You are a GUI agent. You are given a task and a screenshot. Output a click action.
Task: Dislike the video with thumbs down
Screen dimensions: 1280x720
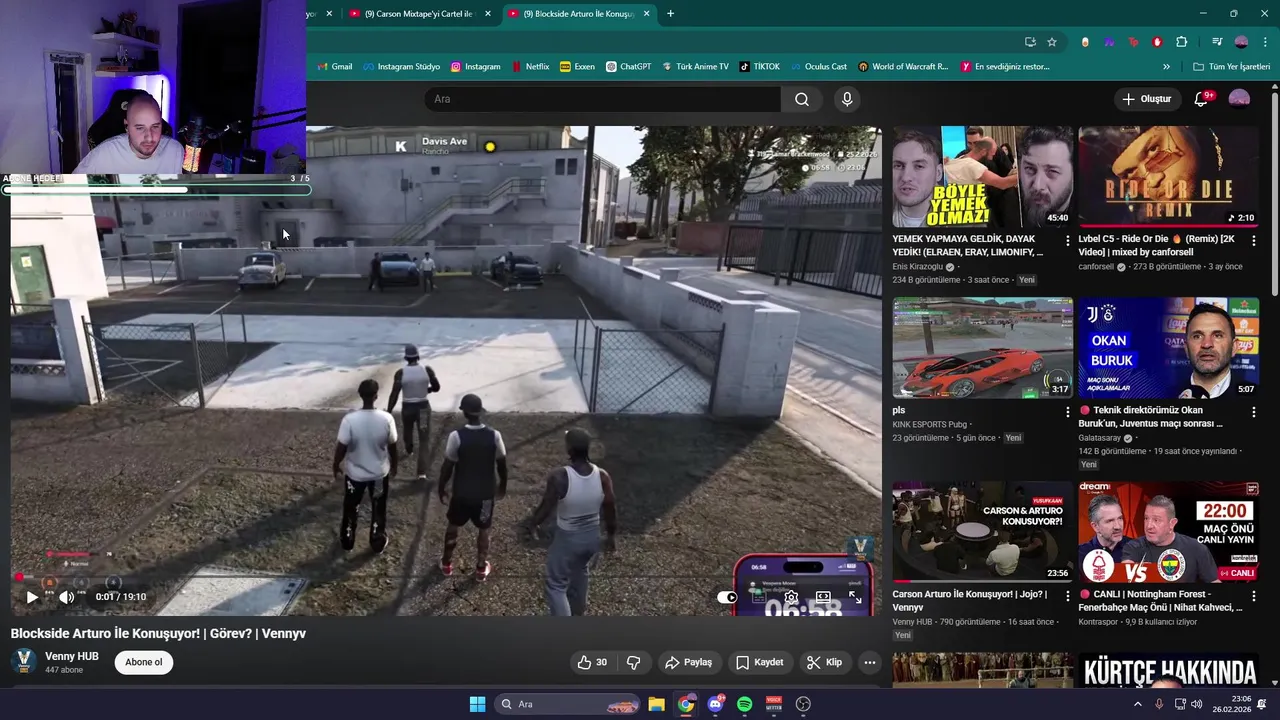coord(633,662)
